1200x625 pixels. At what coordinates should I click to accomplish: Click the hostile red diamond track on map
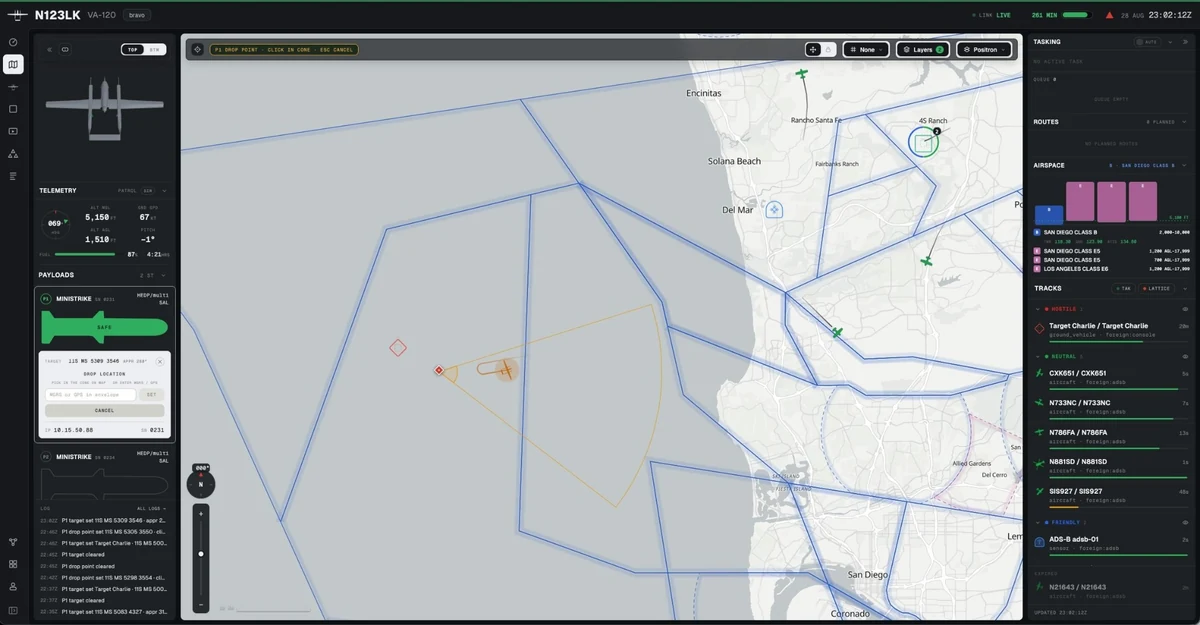coord(397,348)
